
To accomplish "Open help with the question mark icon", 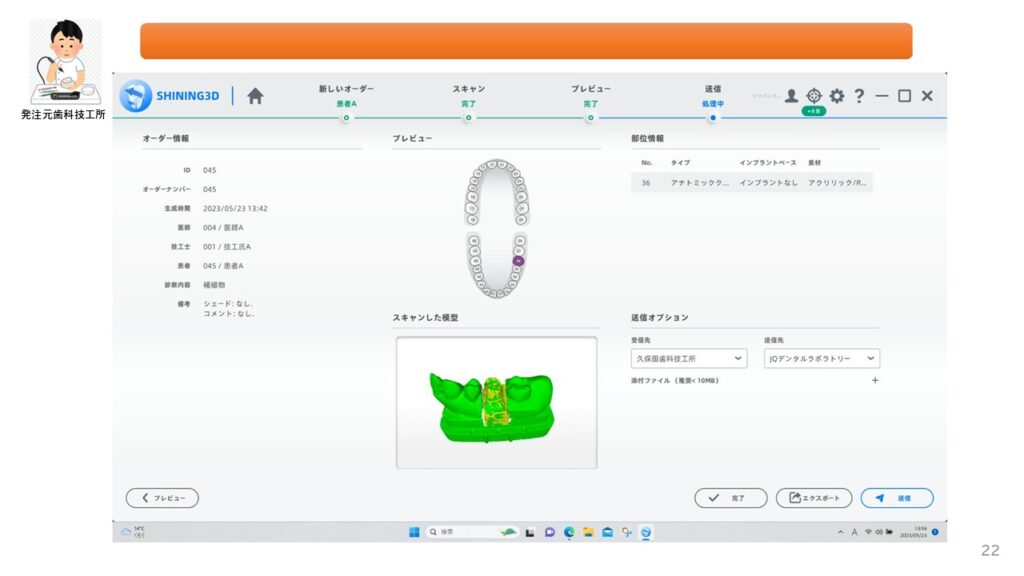I will tap(859, 96).
